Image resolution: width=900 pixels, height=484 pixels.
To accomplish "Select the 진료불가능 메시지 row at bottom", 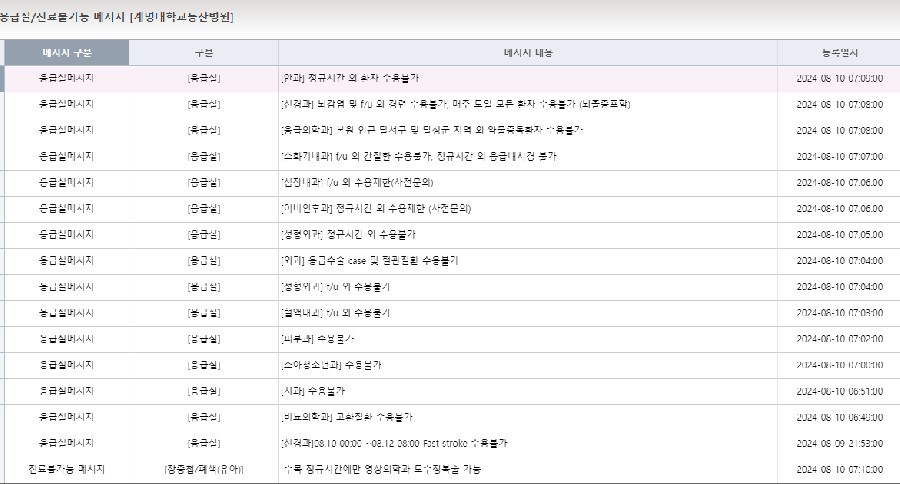I will pyautogui.click(x=66, y=468).
